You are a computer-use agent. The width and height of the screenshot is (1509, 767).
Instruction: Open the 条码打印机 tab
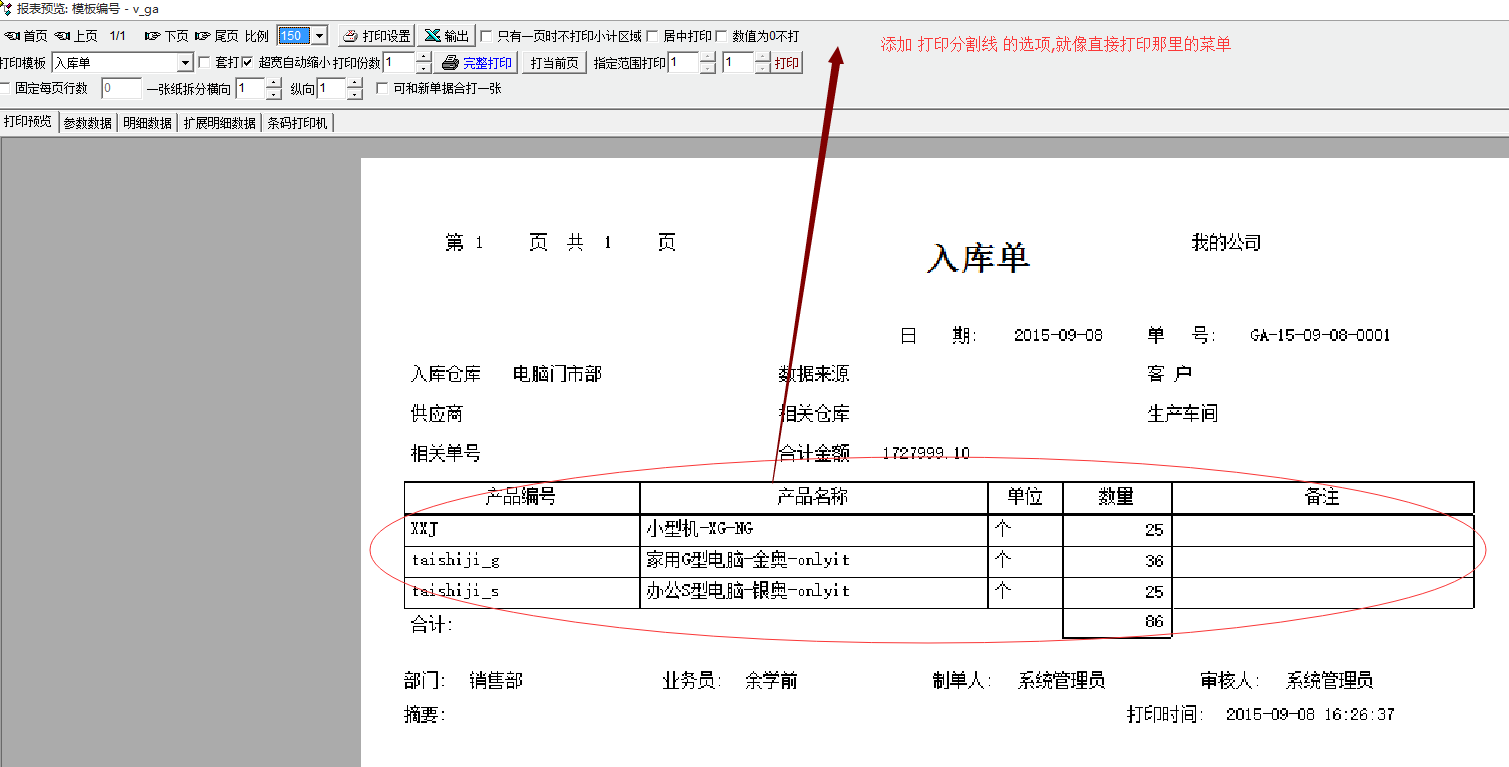297,123
